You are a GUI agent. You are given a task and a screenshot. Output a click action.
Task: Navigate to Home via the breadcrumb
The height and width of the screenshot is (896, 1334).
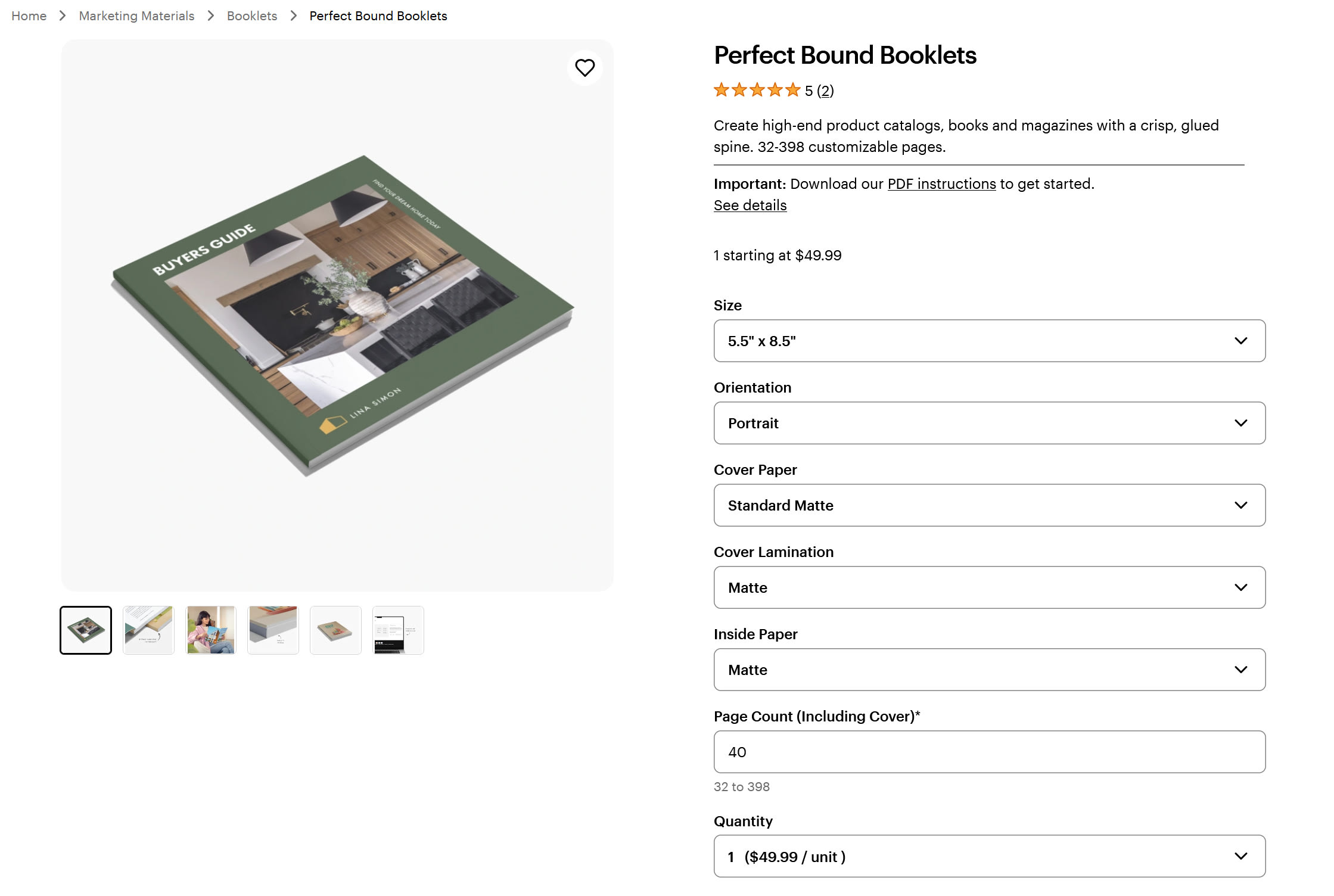point(28,15)
